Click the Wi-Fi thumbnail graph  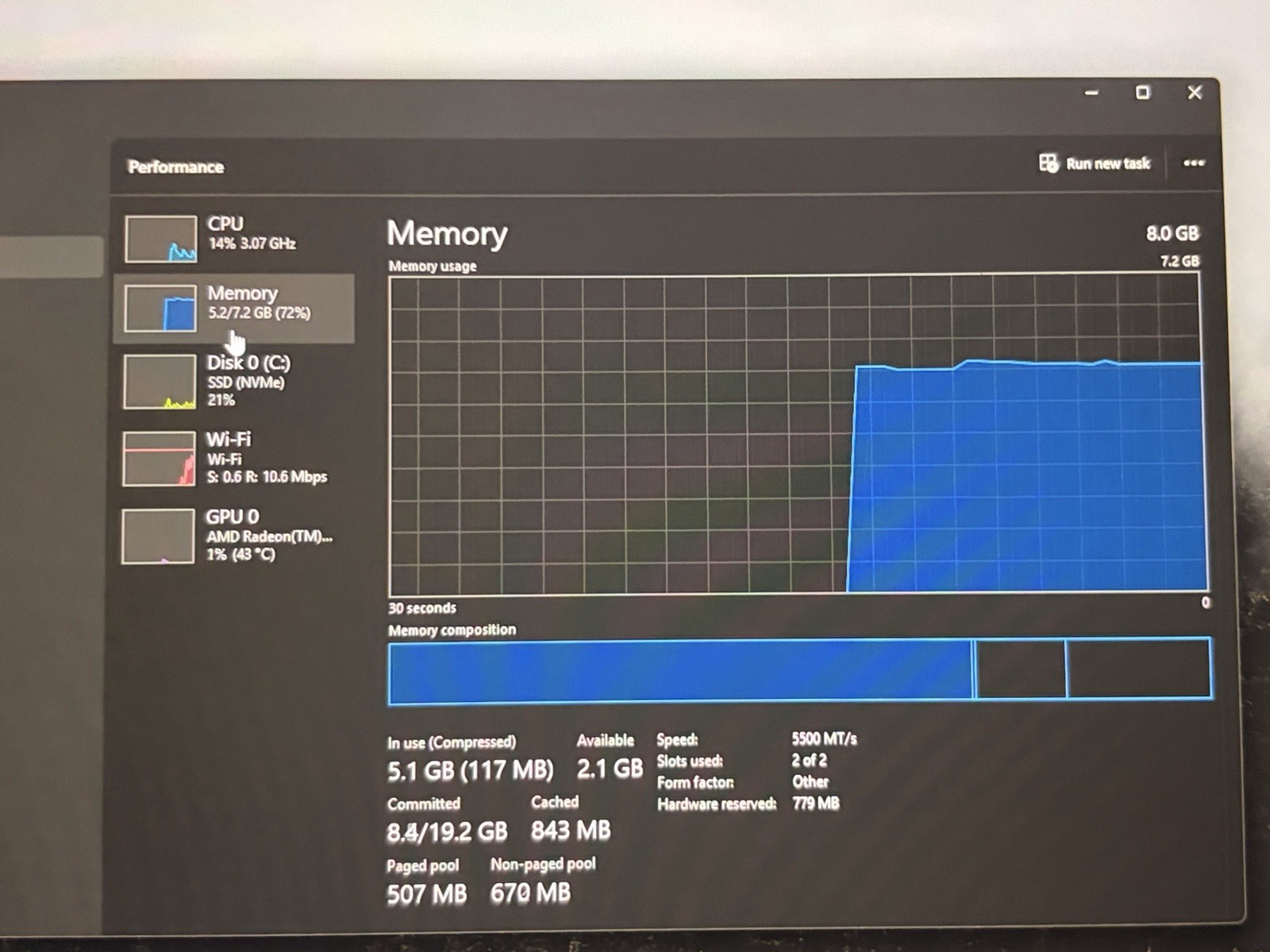coord(159,459)
